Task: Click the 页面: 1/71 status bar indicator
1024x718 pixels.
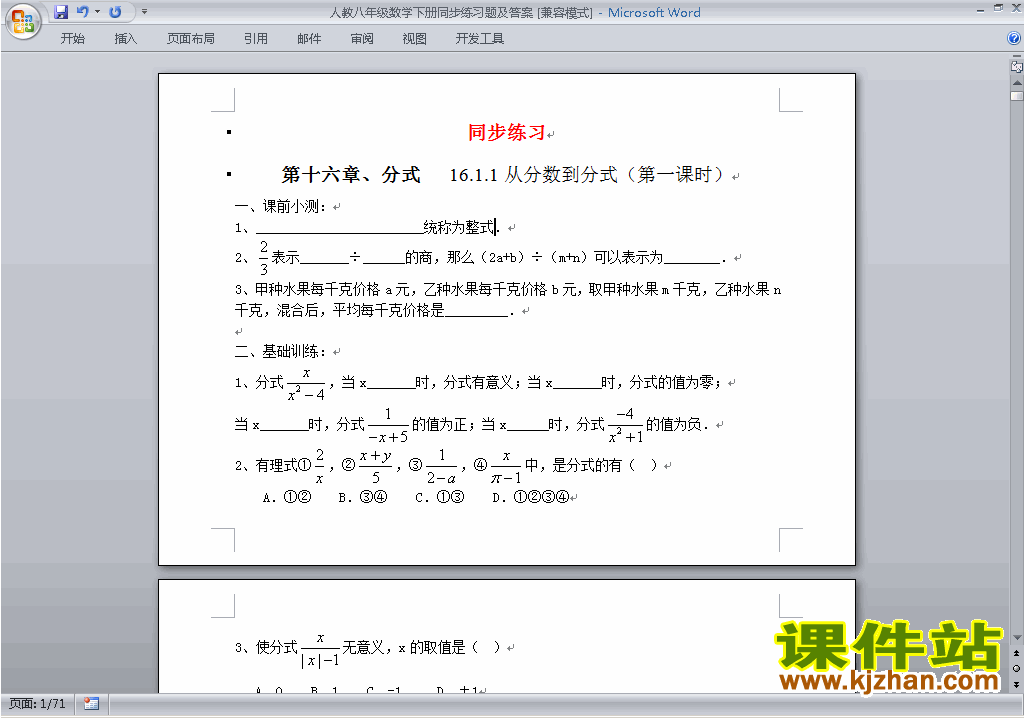Action: pyautogui.click(x=37, y=704)
